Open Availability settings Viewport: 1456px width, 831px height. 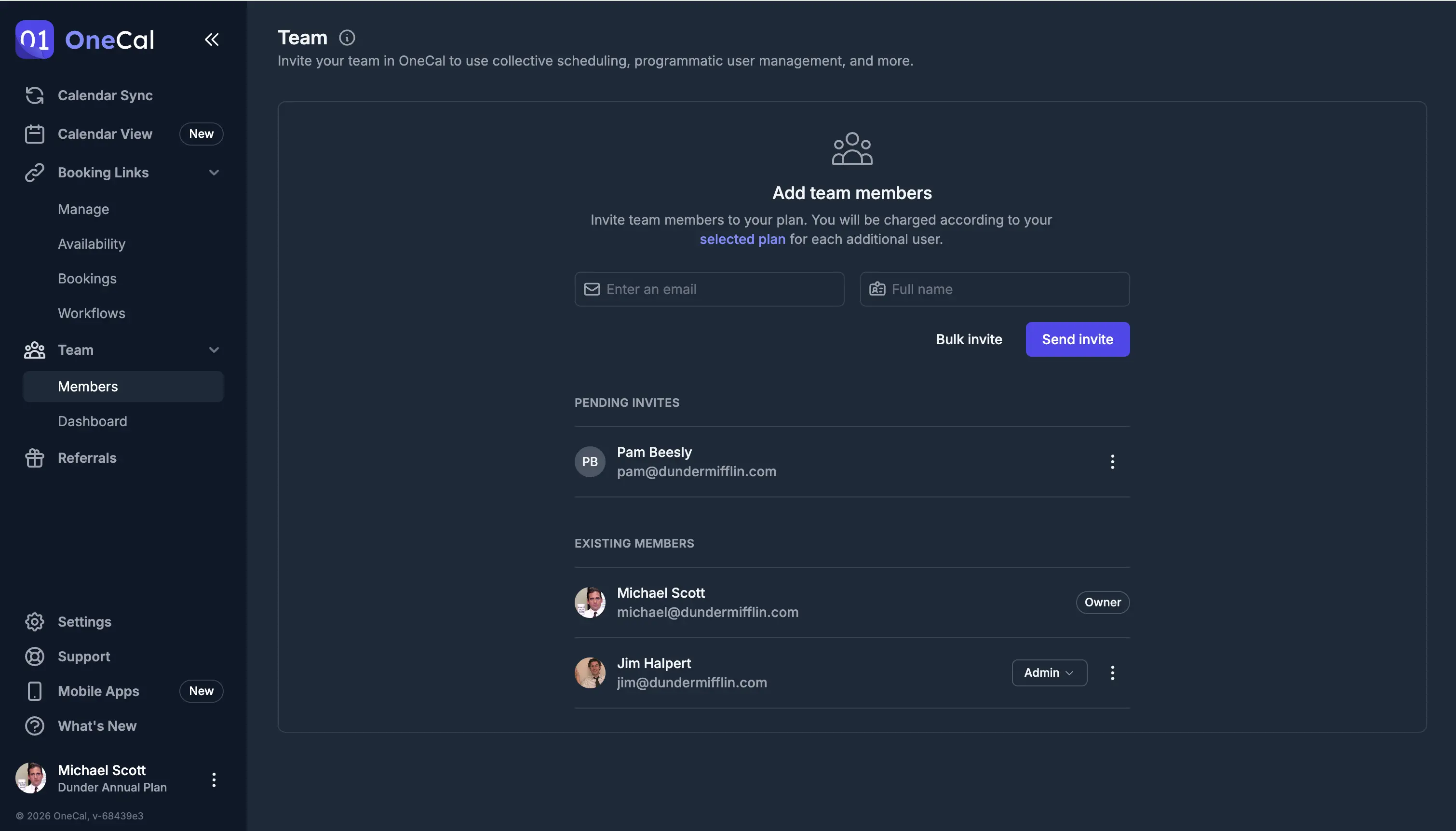(91, 244)
